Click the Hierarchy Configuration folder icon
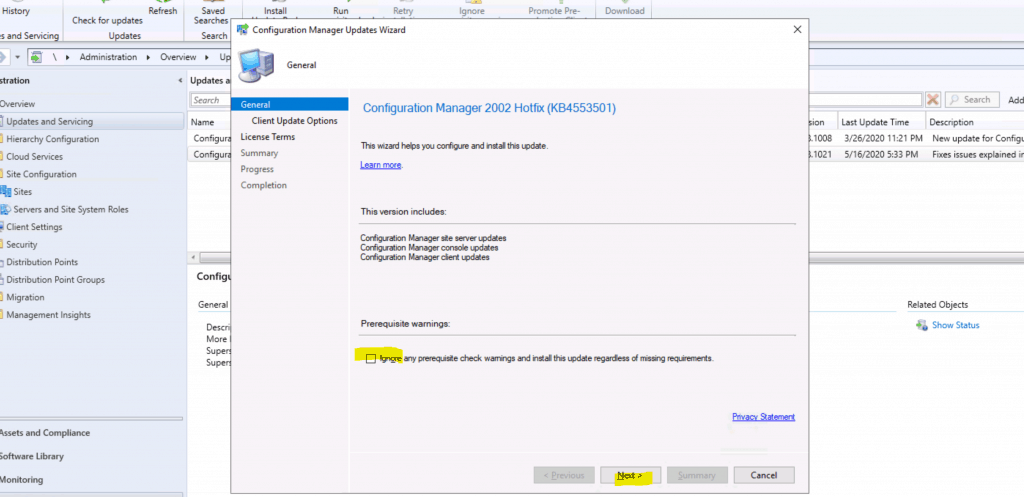1024x497 pixels. point(2,139)
